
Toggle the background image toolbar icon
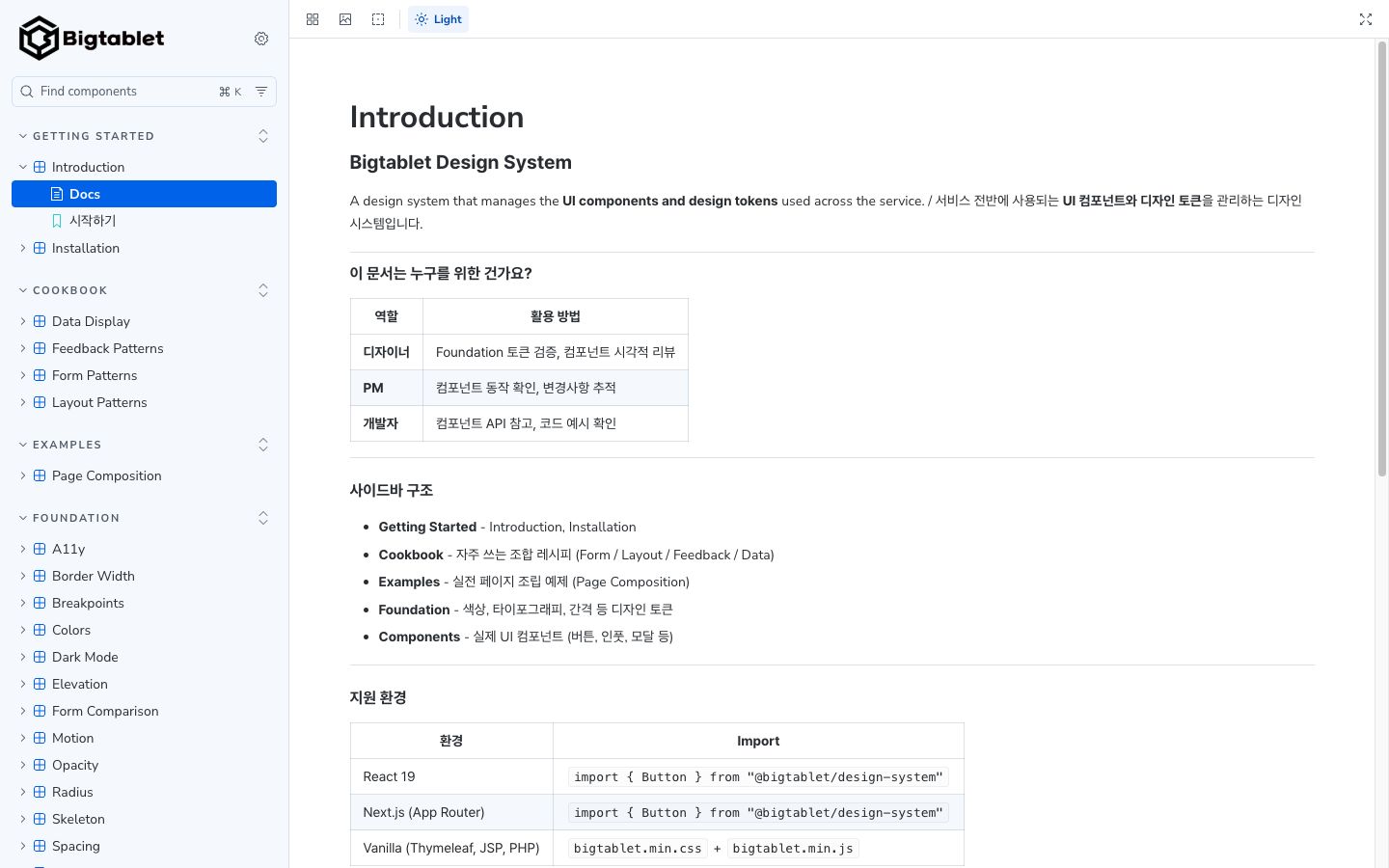[x=345, y=19]
